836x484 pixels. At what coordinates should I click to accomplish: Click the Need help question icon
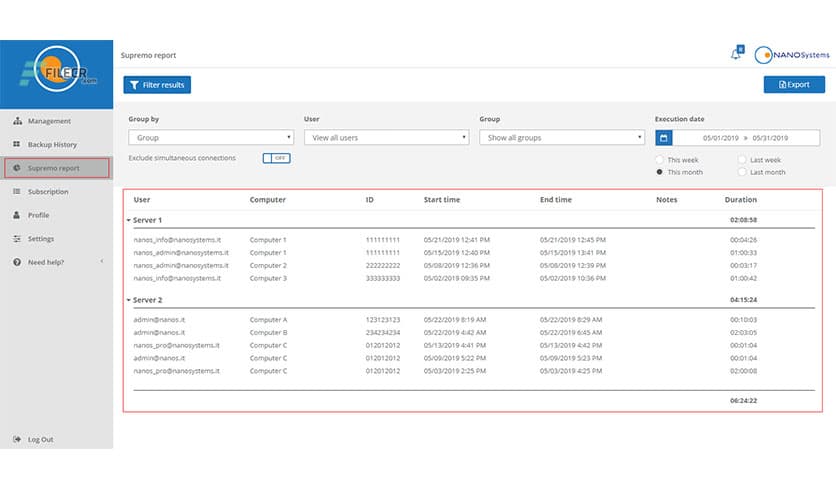(x=17, y=262)
